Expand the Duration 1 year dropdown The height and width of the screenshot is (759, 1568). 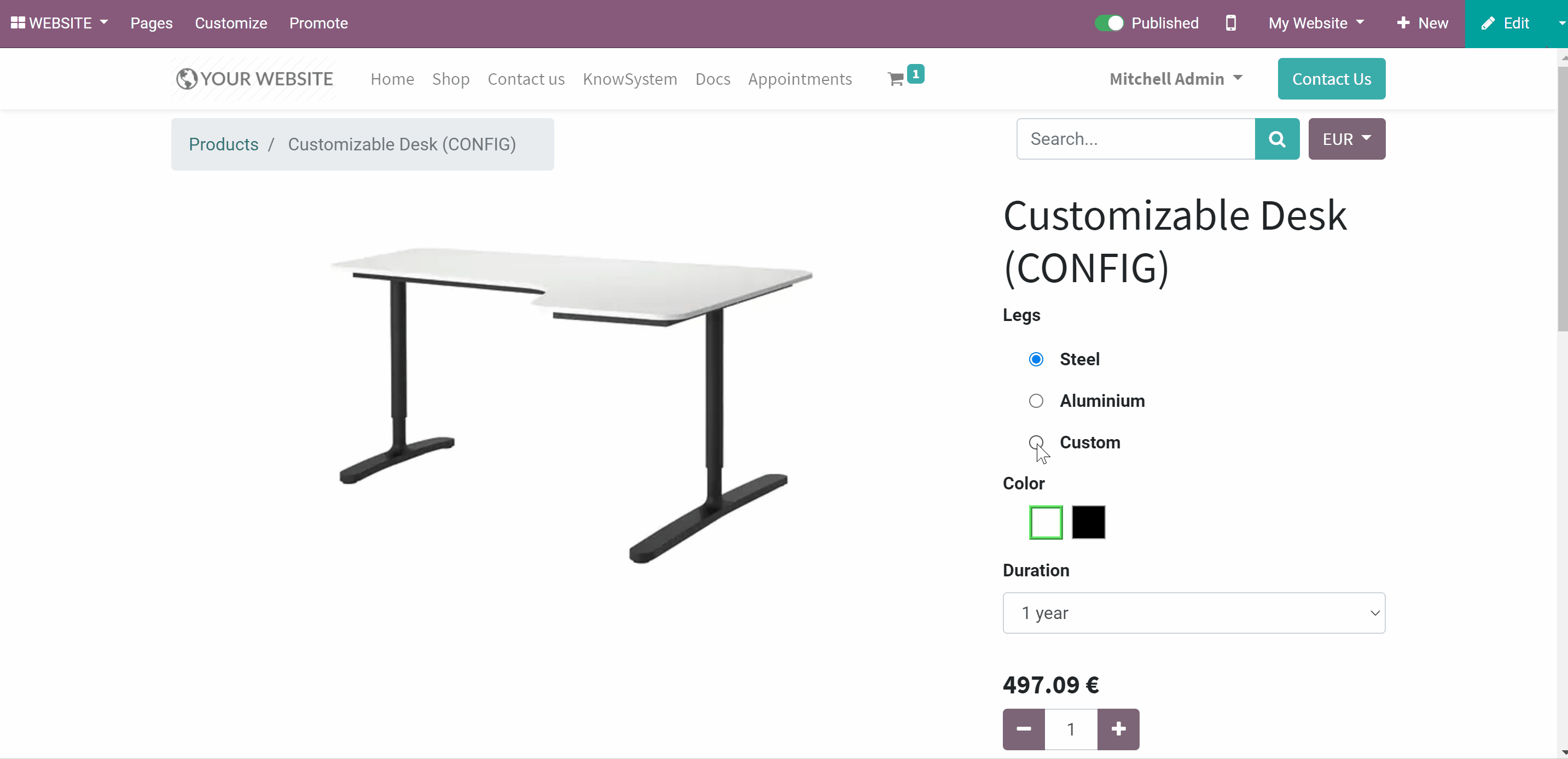[1194, 613]
